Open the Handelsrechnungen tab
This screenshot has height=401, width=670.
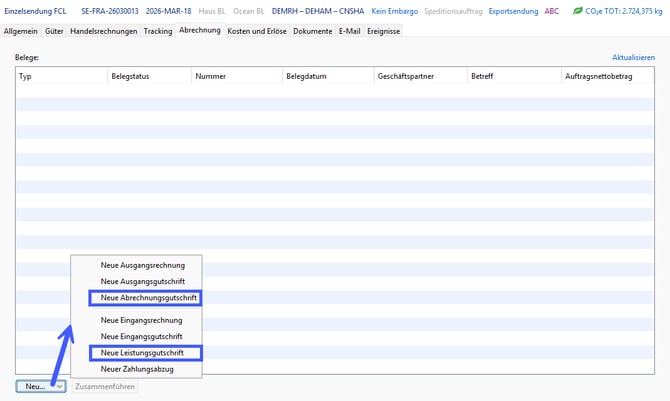click(104, 31)
